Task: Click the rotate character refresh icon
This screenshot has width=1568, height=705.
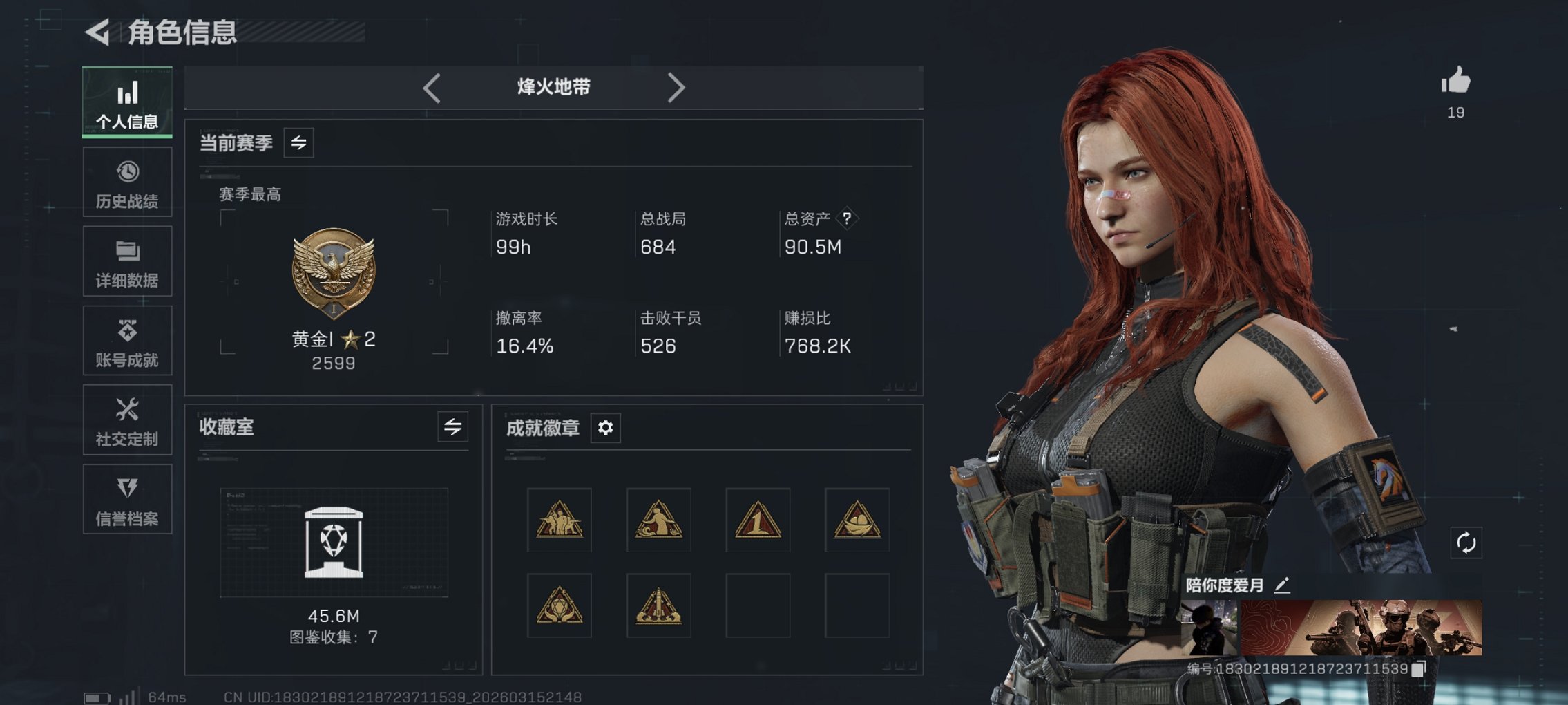Action: 1466,543
